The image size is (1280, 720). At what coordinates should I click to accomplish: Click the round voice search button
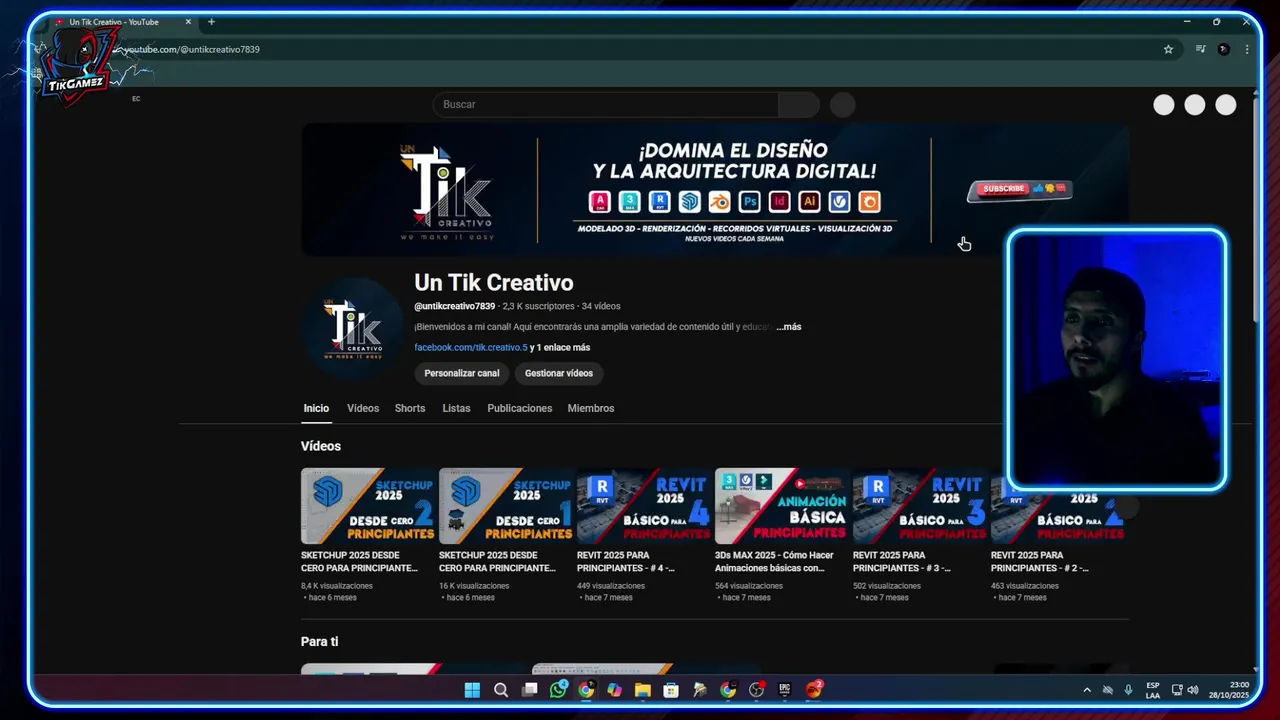(x=843, y=104)
